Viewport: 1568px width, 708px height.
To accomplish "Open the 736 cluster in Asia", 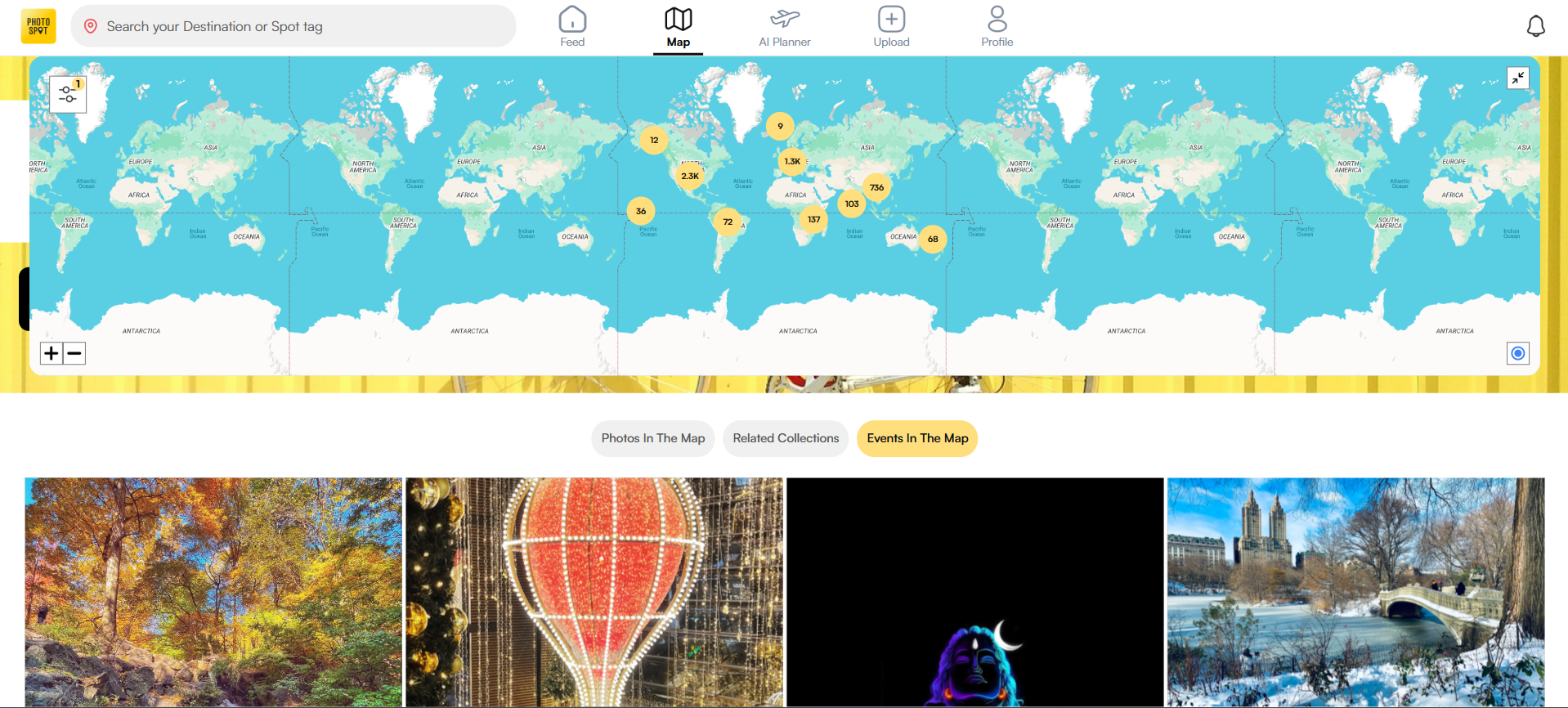I will 876,187.
